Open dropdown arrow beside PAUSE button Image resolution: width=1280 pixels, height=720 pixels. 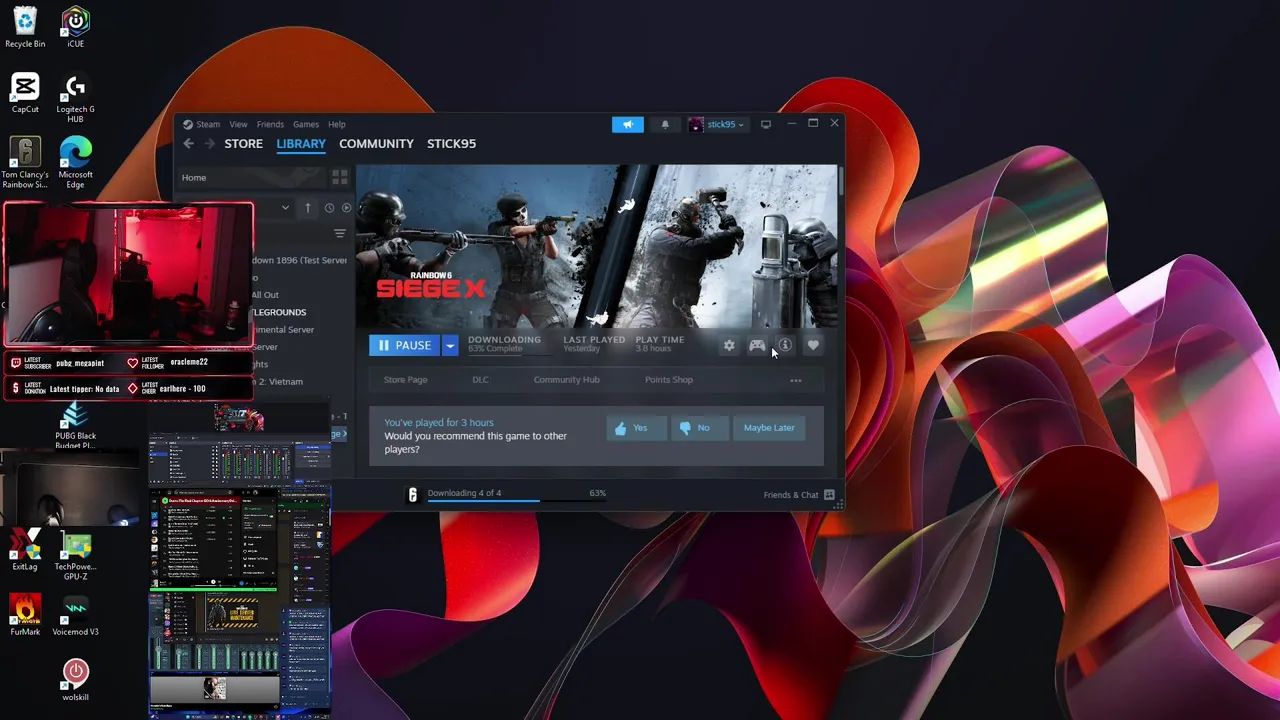pyautogui.click(x=450, y=345)
